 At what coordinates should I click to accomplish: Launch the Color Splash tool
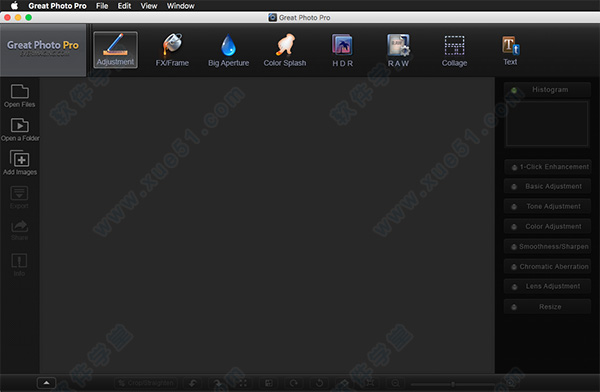click(285, 50)
